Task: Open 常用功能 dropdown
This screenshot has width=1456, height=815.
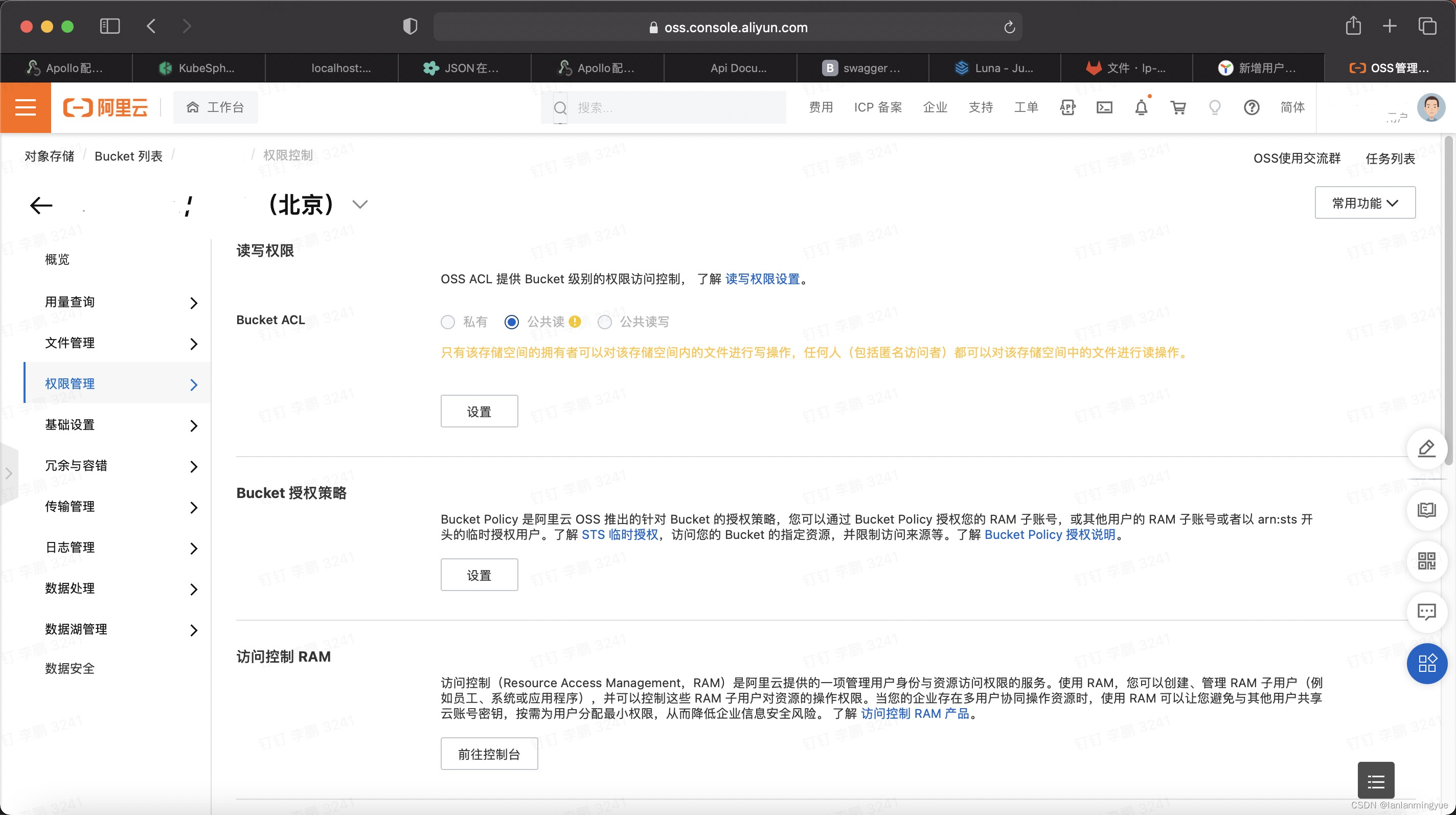Action: tap(1365, 203)
